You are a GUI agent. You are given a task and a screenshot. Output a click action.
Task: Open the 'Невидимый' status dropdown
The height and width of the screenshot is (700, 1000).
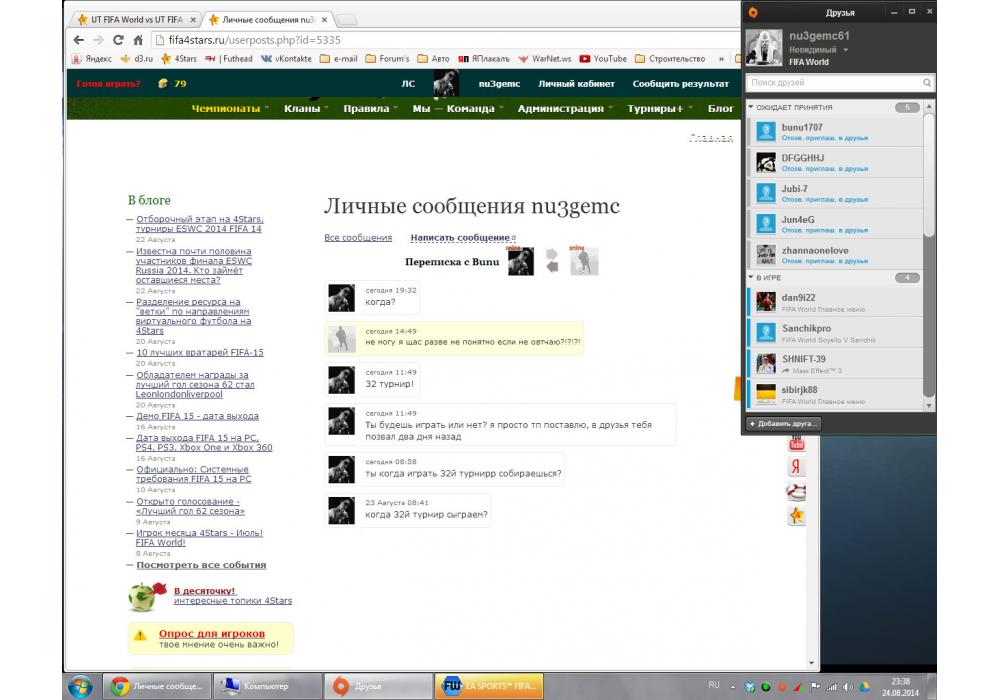845,49
